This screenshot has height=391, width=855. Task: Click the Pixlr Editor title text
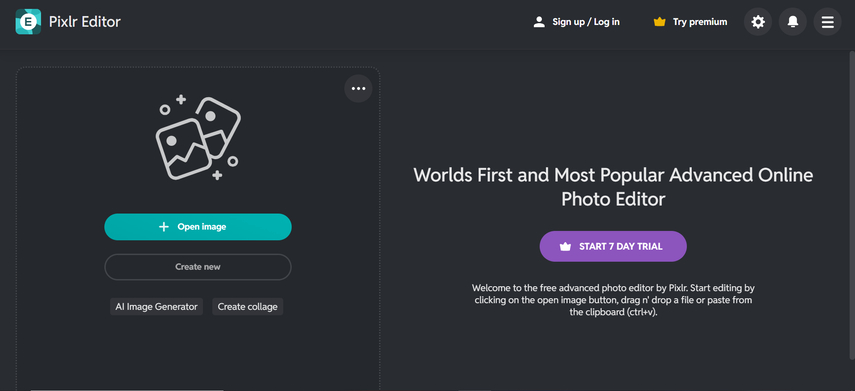click(85, 22)
